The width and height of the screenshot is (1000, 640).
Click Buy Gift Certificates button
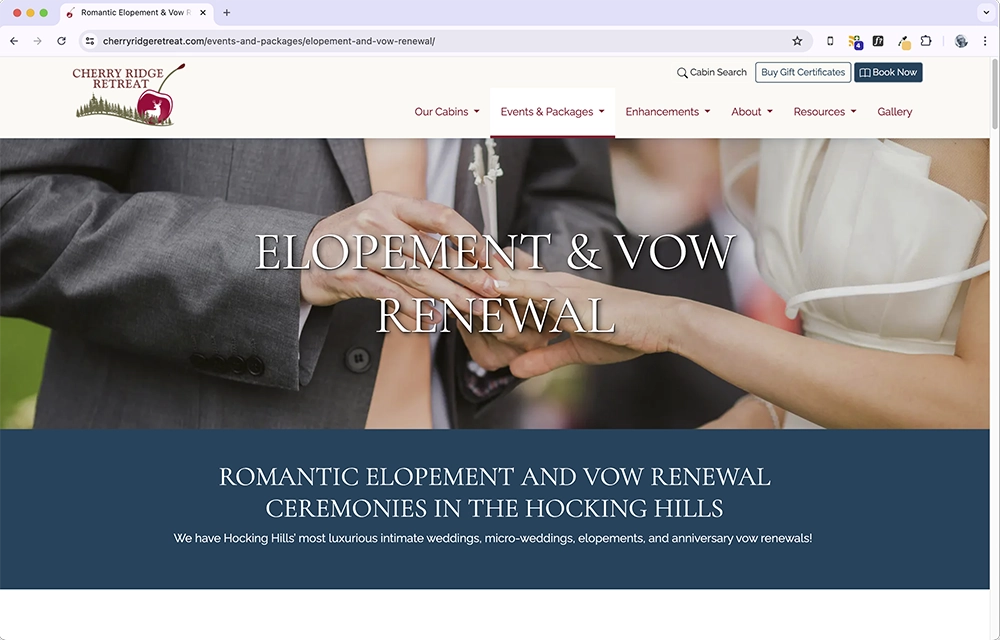[803, 72]
